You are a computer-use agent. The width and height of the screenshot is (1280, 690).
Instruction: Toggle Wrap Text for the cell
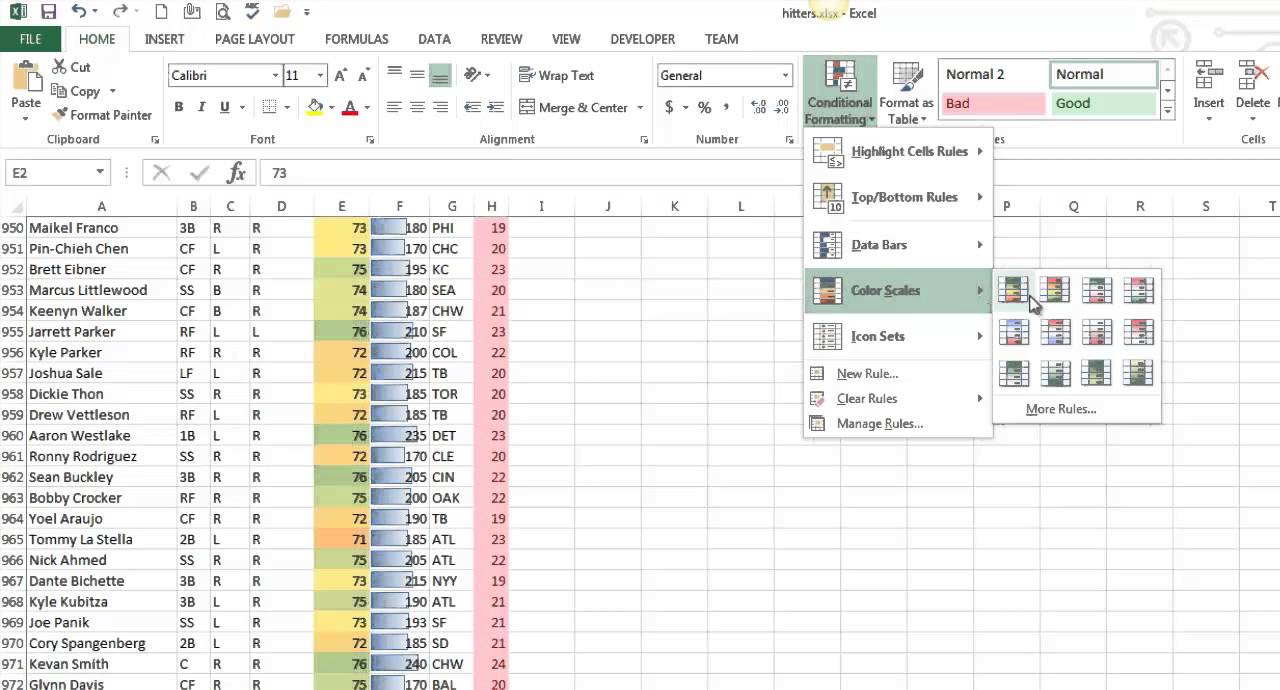coord(556,76)
